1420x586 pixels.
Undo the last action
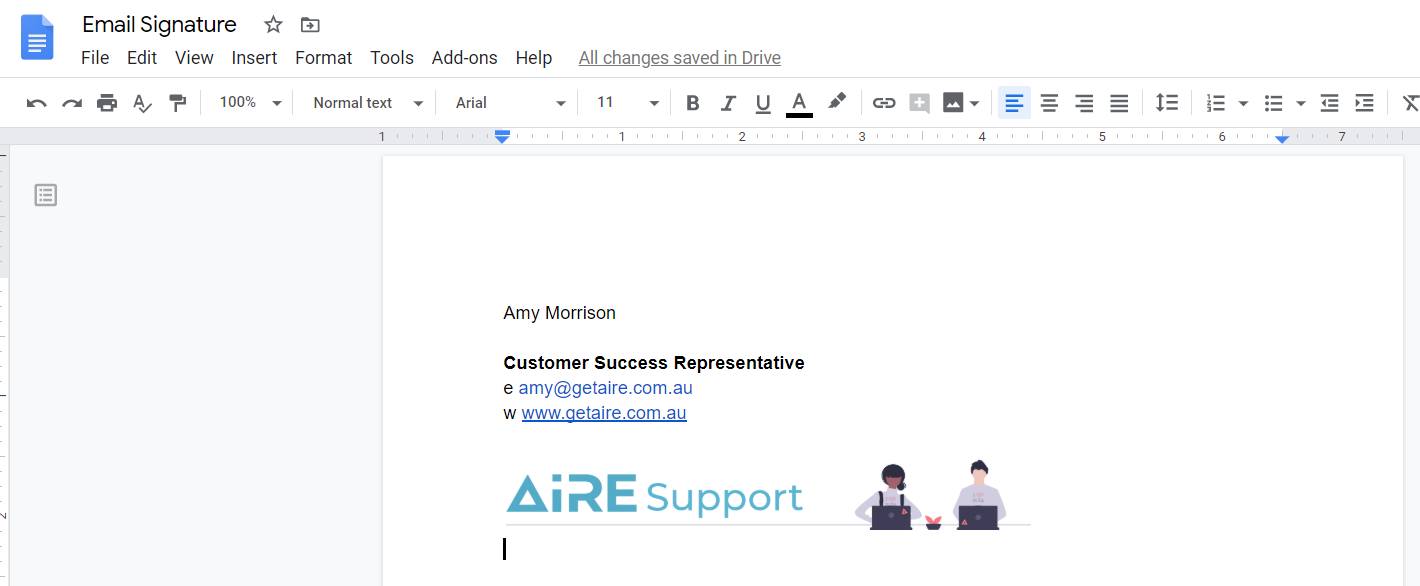(x=37, y=102)
